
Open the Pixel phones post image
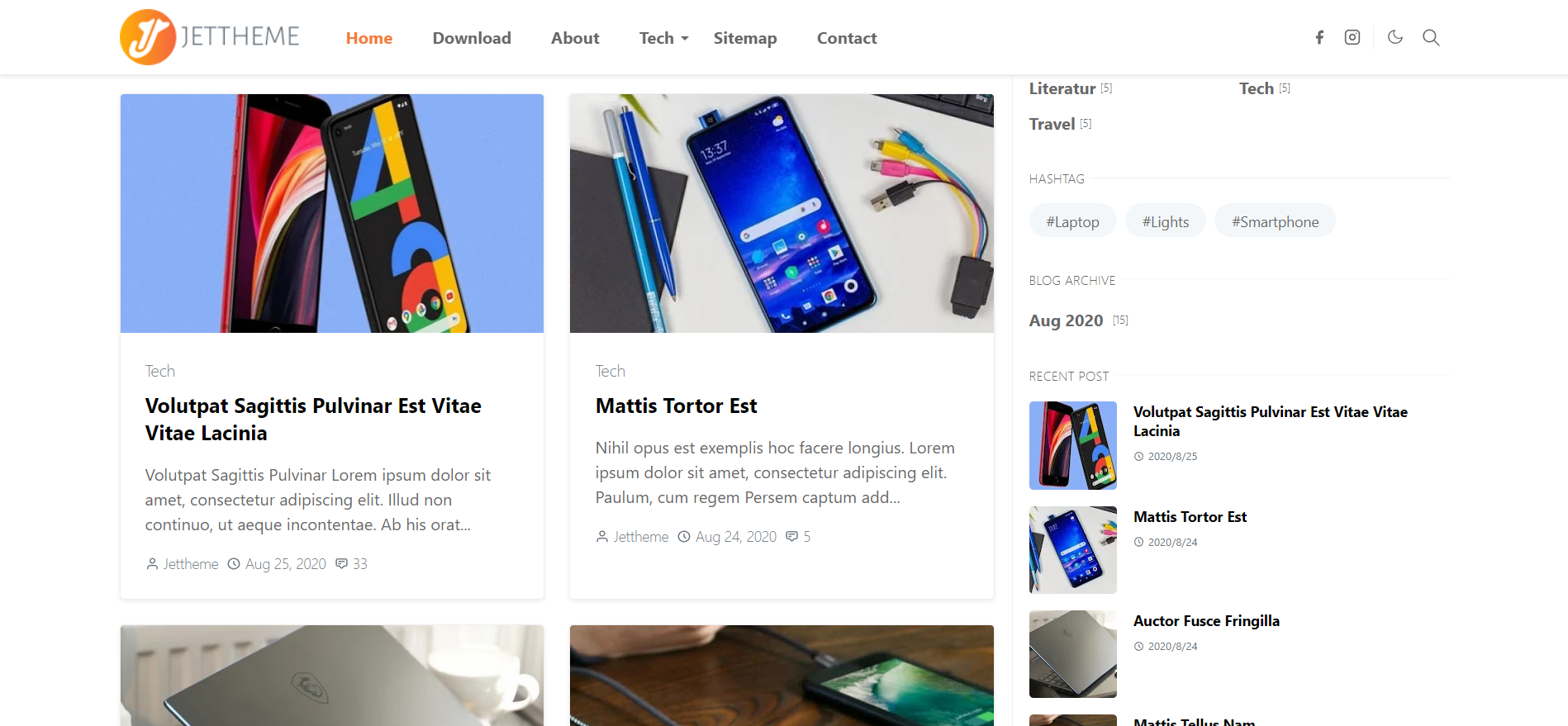tap(332, 213)
